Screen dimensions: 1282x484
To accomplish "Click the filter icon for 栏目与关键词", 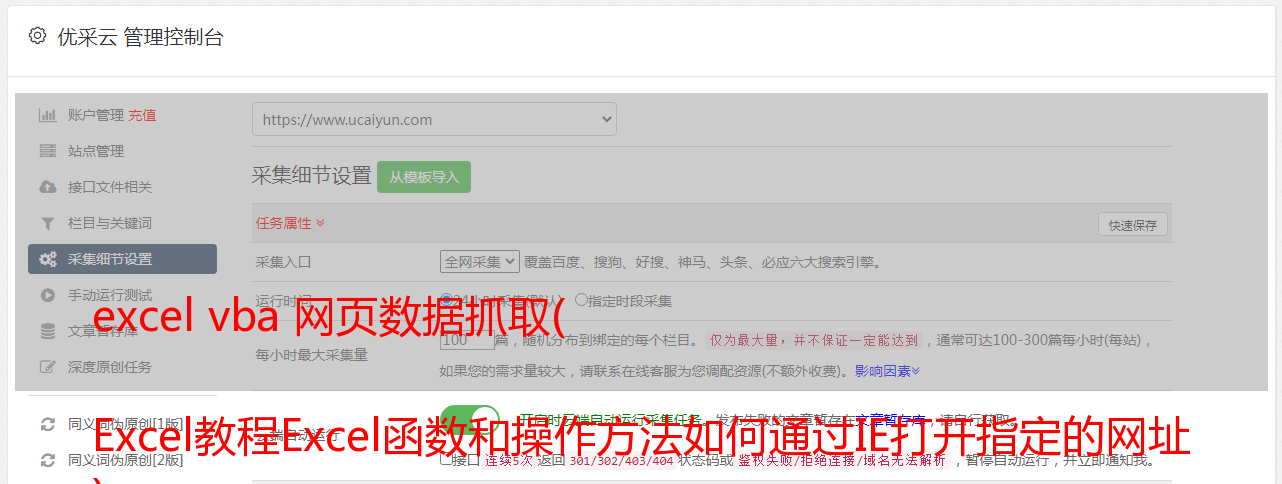I will (47, 223).
